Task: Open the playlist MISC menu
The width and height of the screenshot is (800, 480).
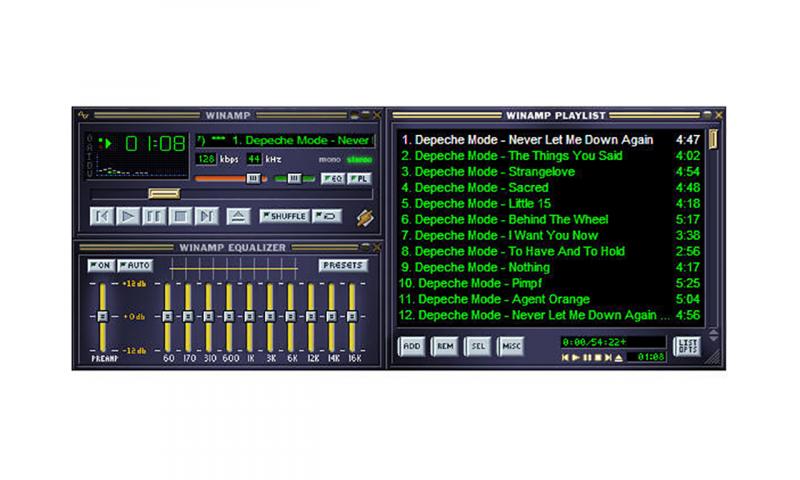Action: 511,346
